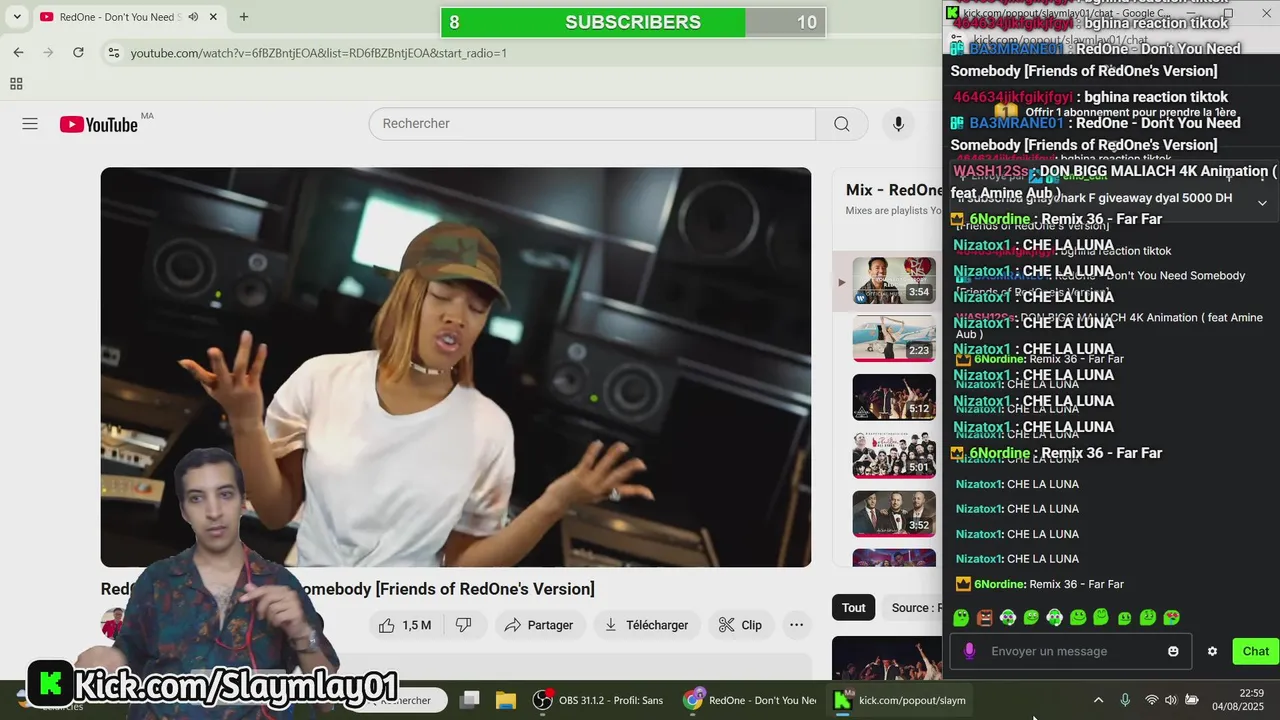Type area: click Envoyer un message field

click(x=1070, y=651)
